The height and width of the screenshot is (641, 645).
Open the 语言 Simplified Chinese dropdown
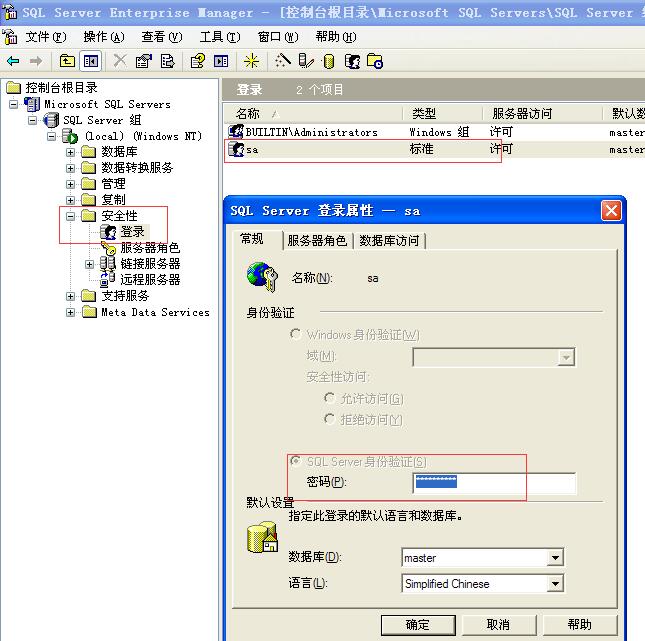point(555,583)
